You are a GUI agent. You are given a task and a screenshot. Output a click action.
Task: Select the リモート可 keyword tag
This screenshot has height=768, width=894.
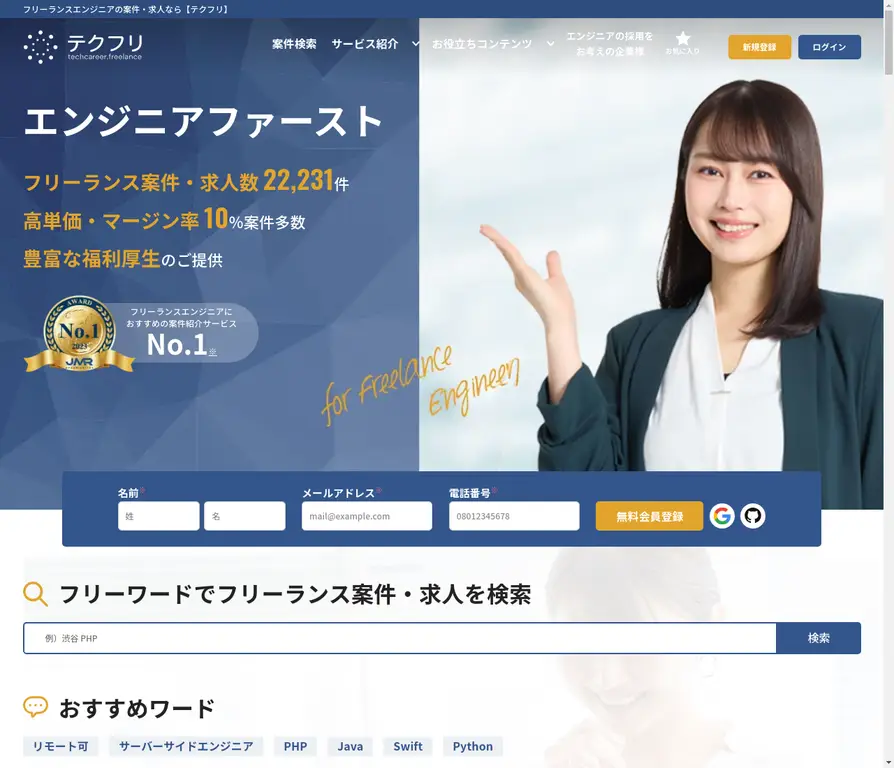[x=61, y=746]
